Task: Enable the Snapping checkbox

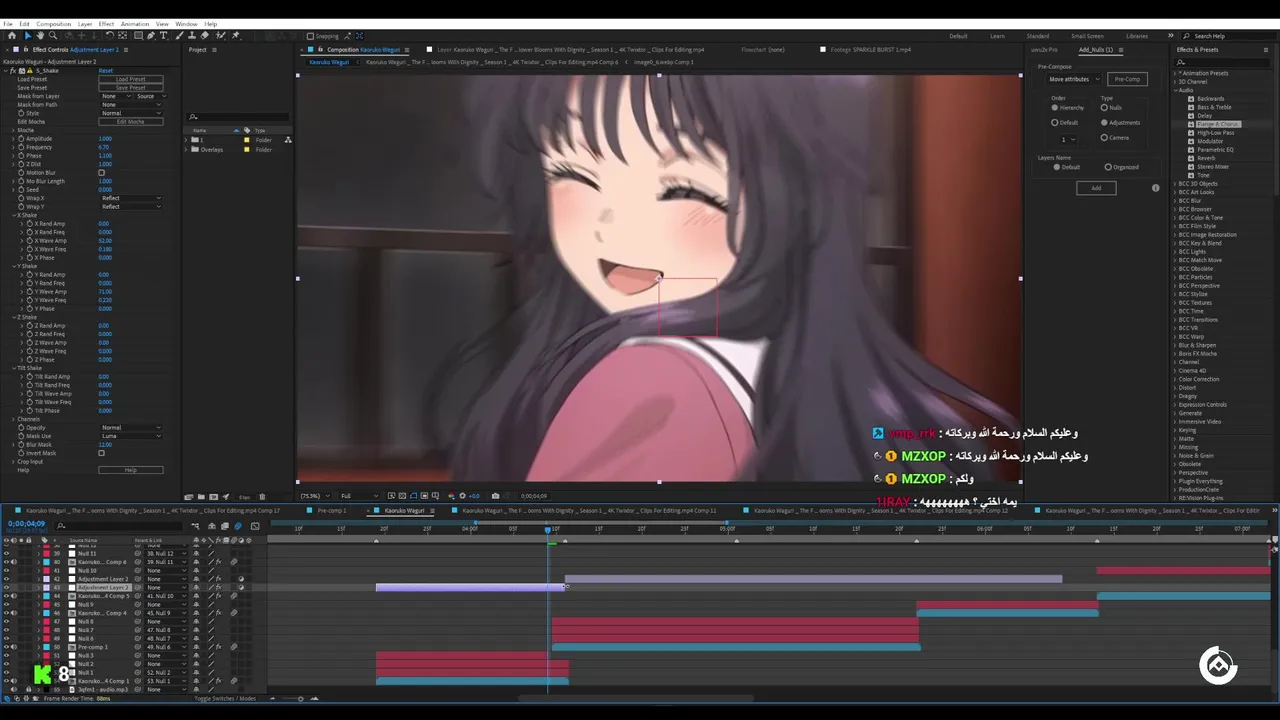Action: (x=310, y=36)
